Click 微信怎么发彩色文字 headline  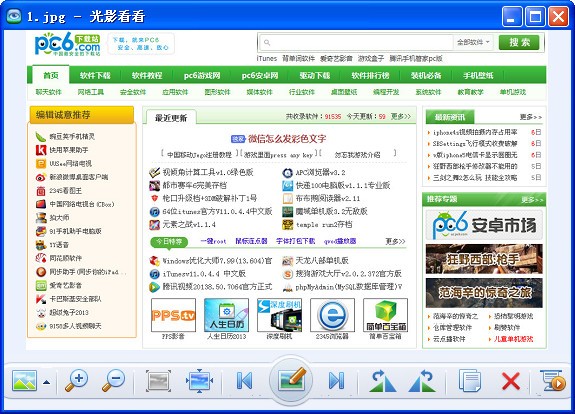(x=287, y=139)
